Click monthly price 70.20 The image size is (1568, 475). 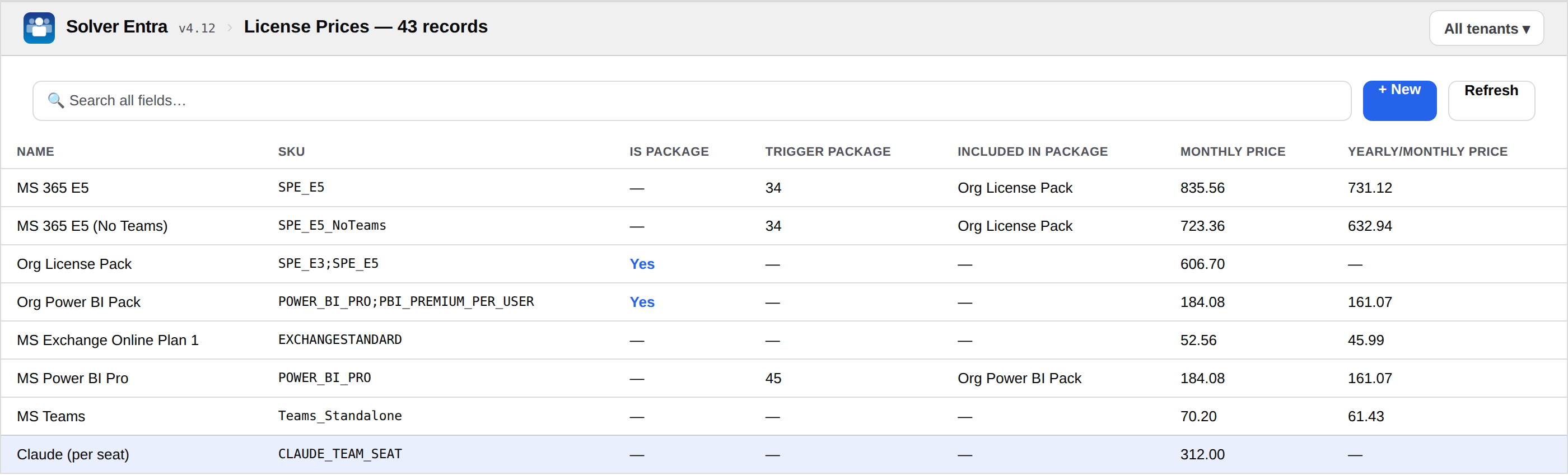(1198, 417)
